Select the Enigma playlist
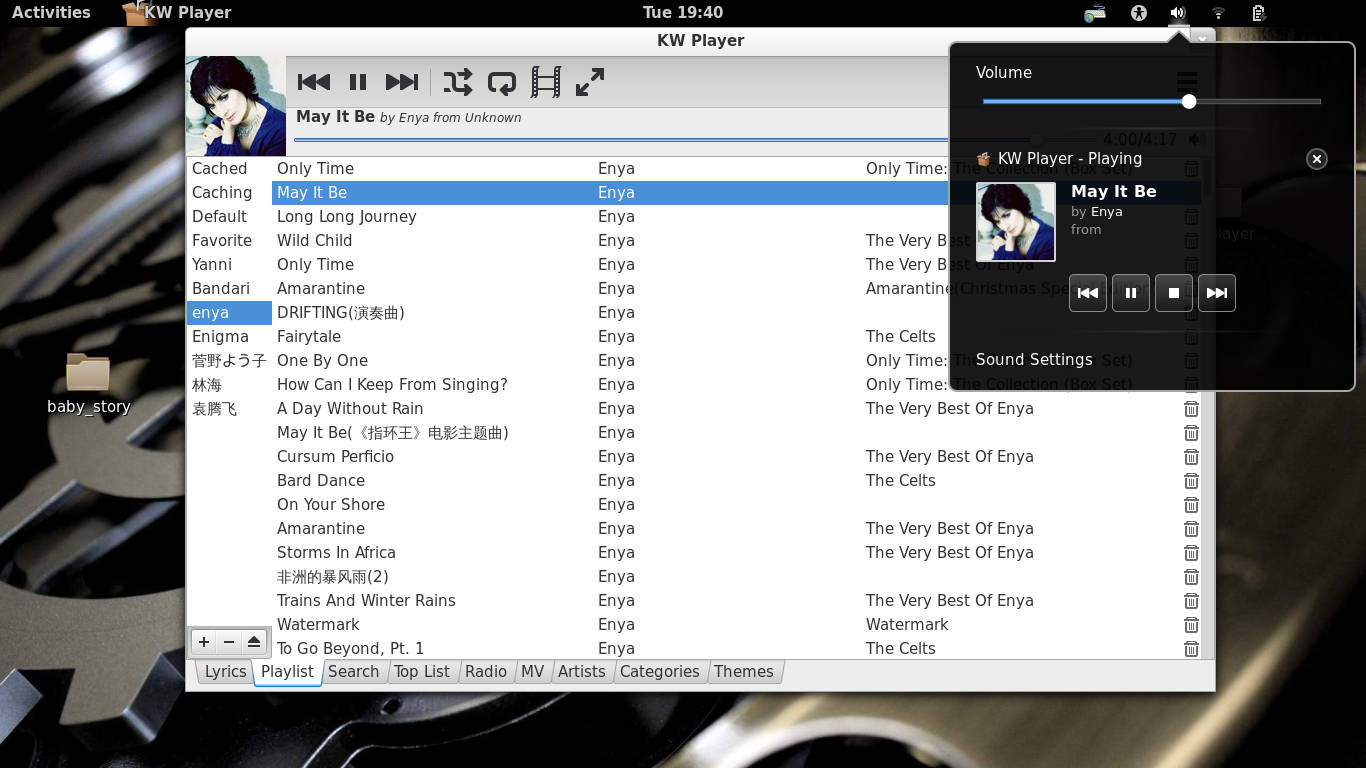The height and width of the screenshot is (768, 1366). click(x=229, y=337)
